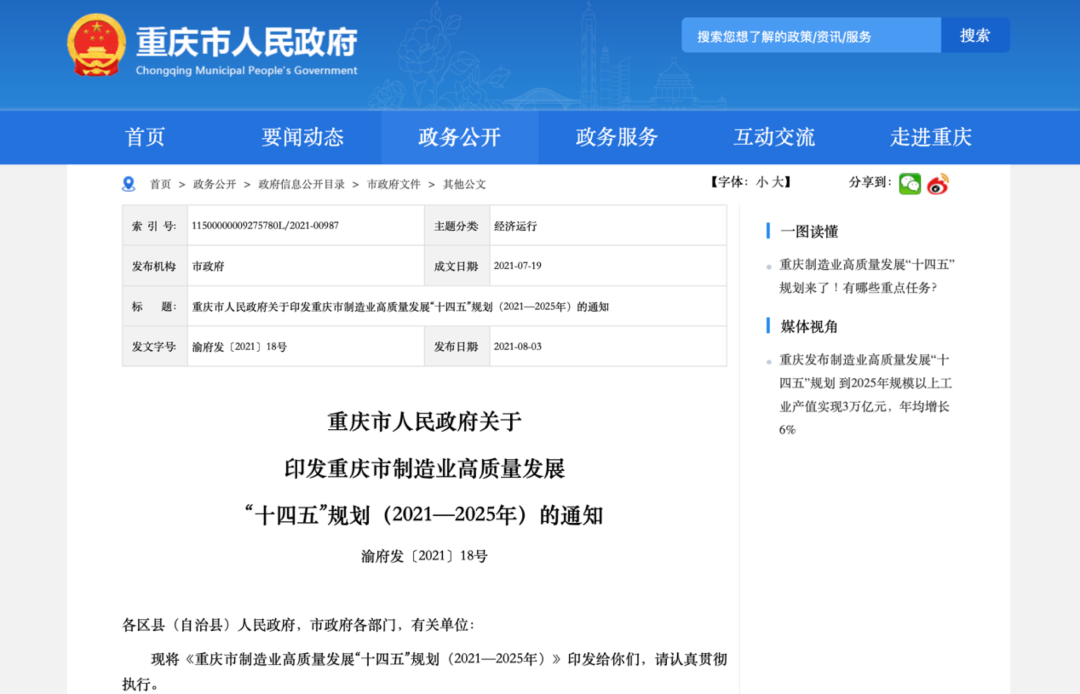Open the 互动交流 navigation tab

pos(774,137)
